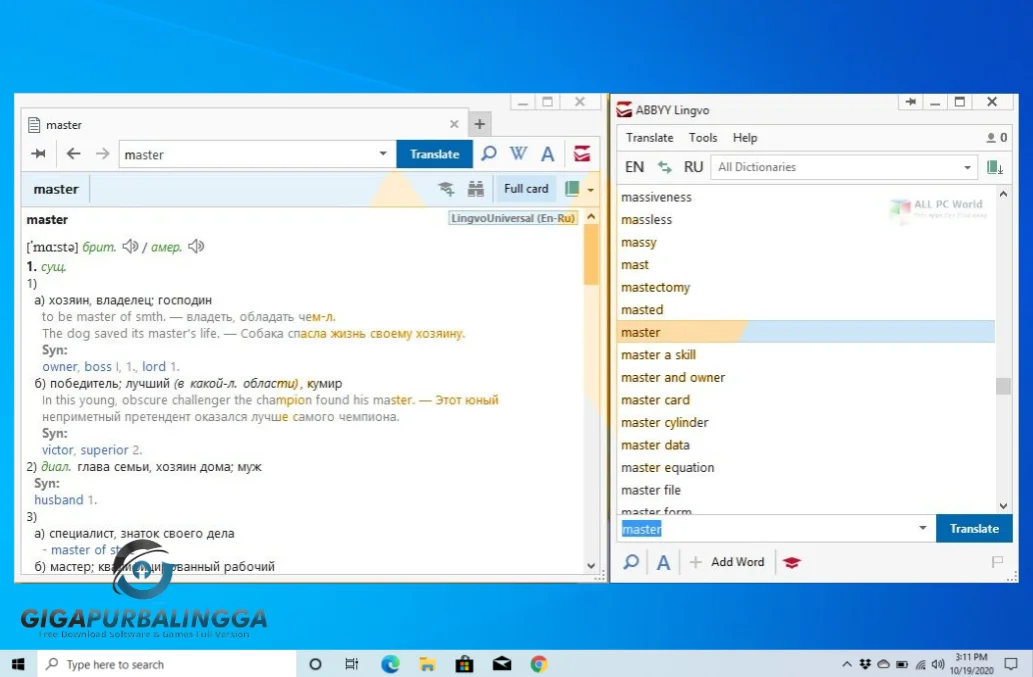Click word list scroll down arrow
Viewport: 1033px width, 677px height.
pos(1003,506)
